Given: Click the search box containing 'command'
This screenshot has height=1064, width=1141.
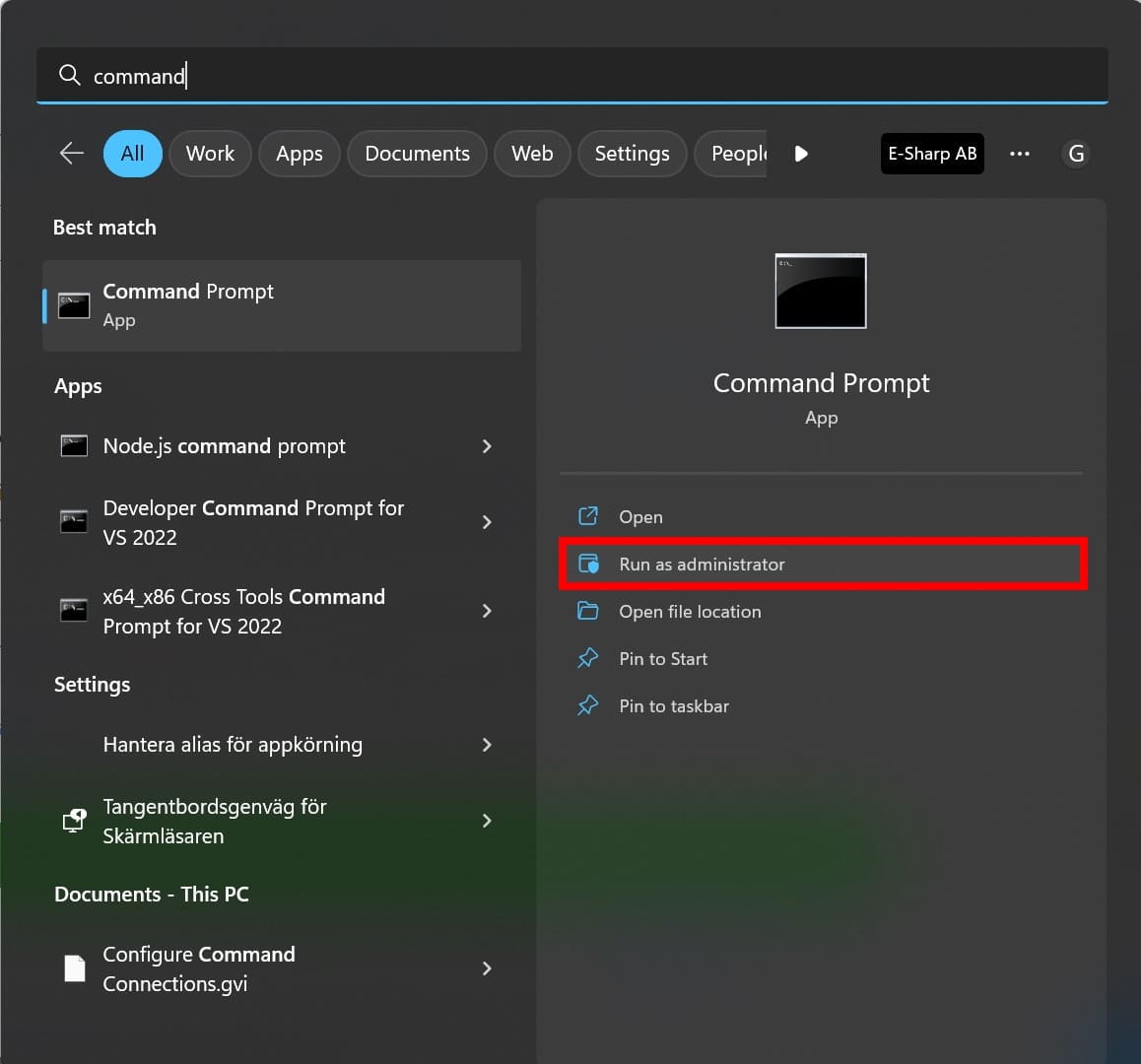Looking at the screenshot, I should pyautogui.click(x=571, y=76).
